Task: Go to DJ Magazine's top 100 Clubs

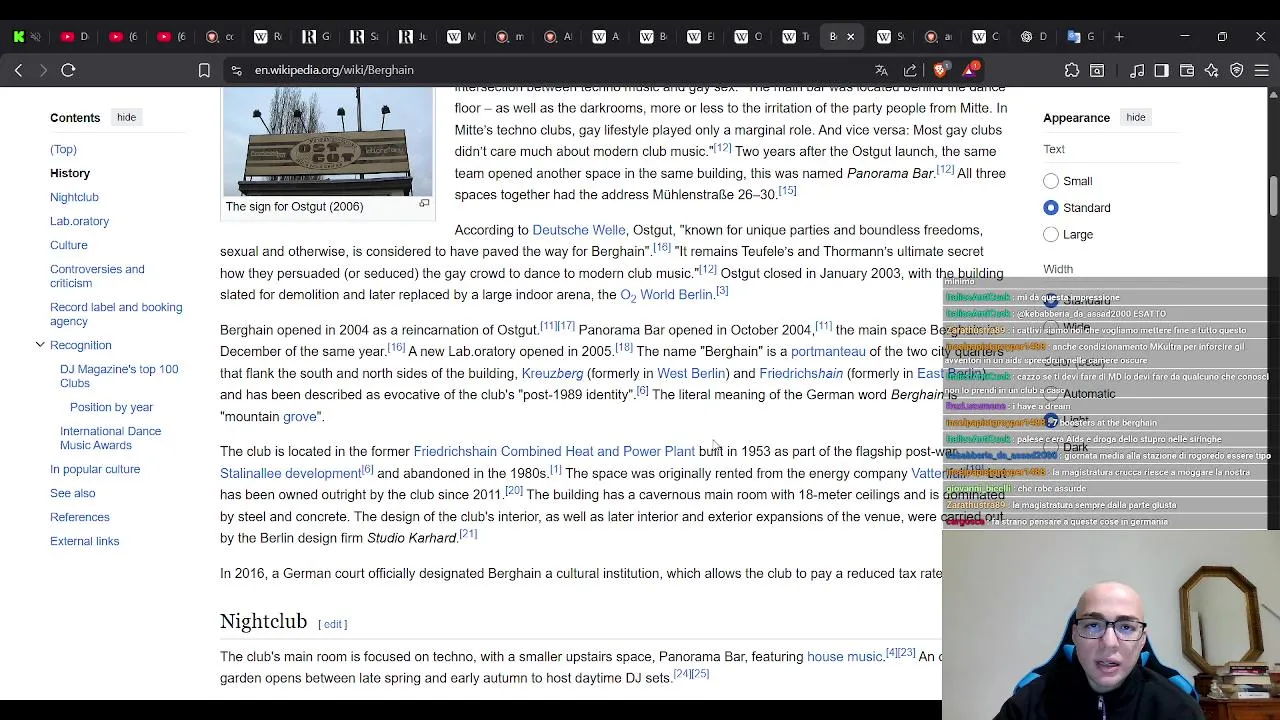Action: coord(119,376)
